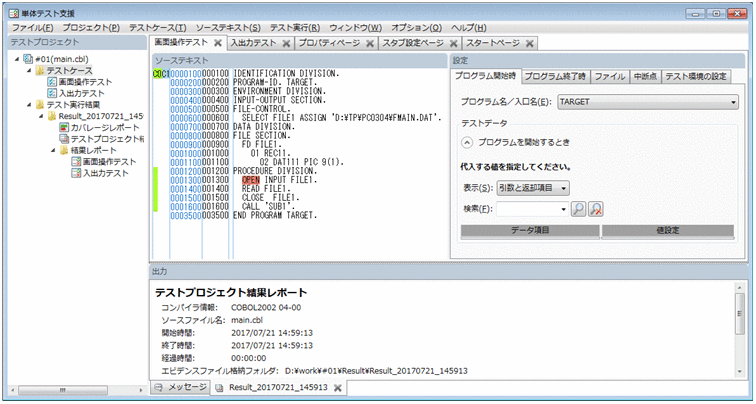756x404 pixels.
Task: Select the 中断点 settings tab
Action: 645,76
